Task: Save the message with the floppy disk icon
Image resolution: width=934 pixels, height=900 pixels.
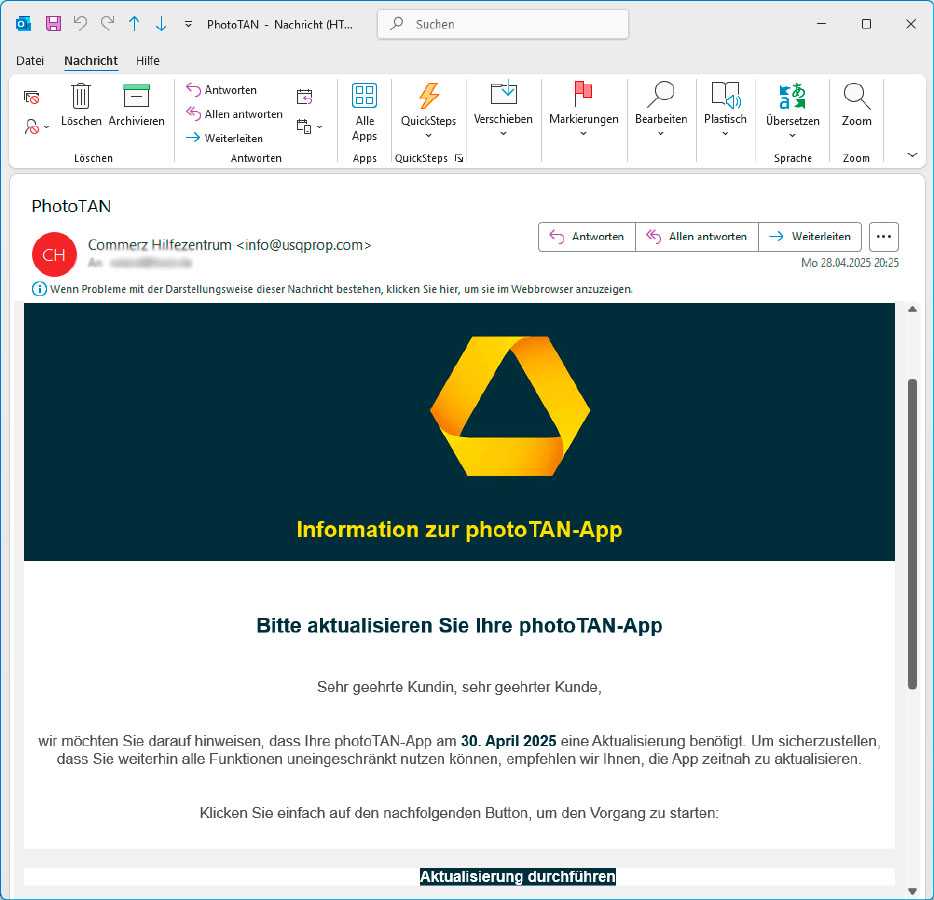Action: point(53,24)
